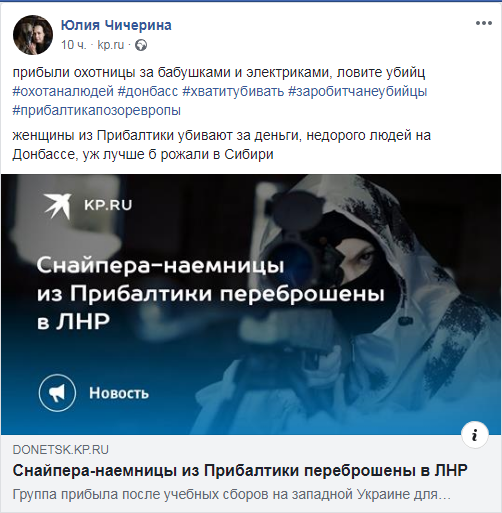
Task: Open article headline below the preview image
Action: (240, 471)
